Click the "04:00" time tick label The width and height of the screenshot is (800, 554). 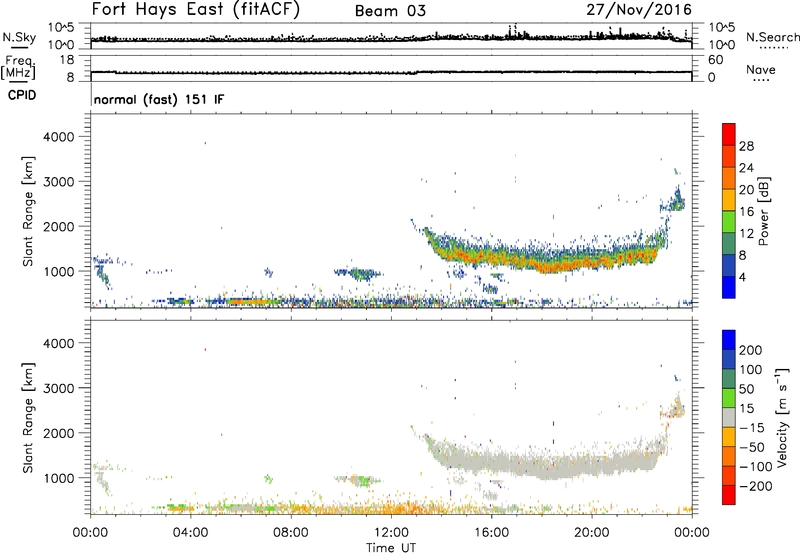point(191,533)
